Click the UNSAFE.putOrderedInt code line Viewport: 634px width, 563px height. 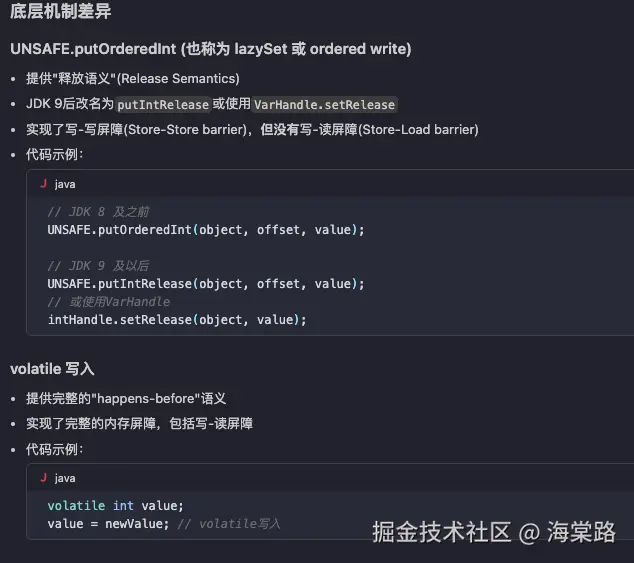205,230
